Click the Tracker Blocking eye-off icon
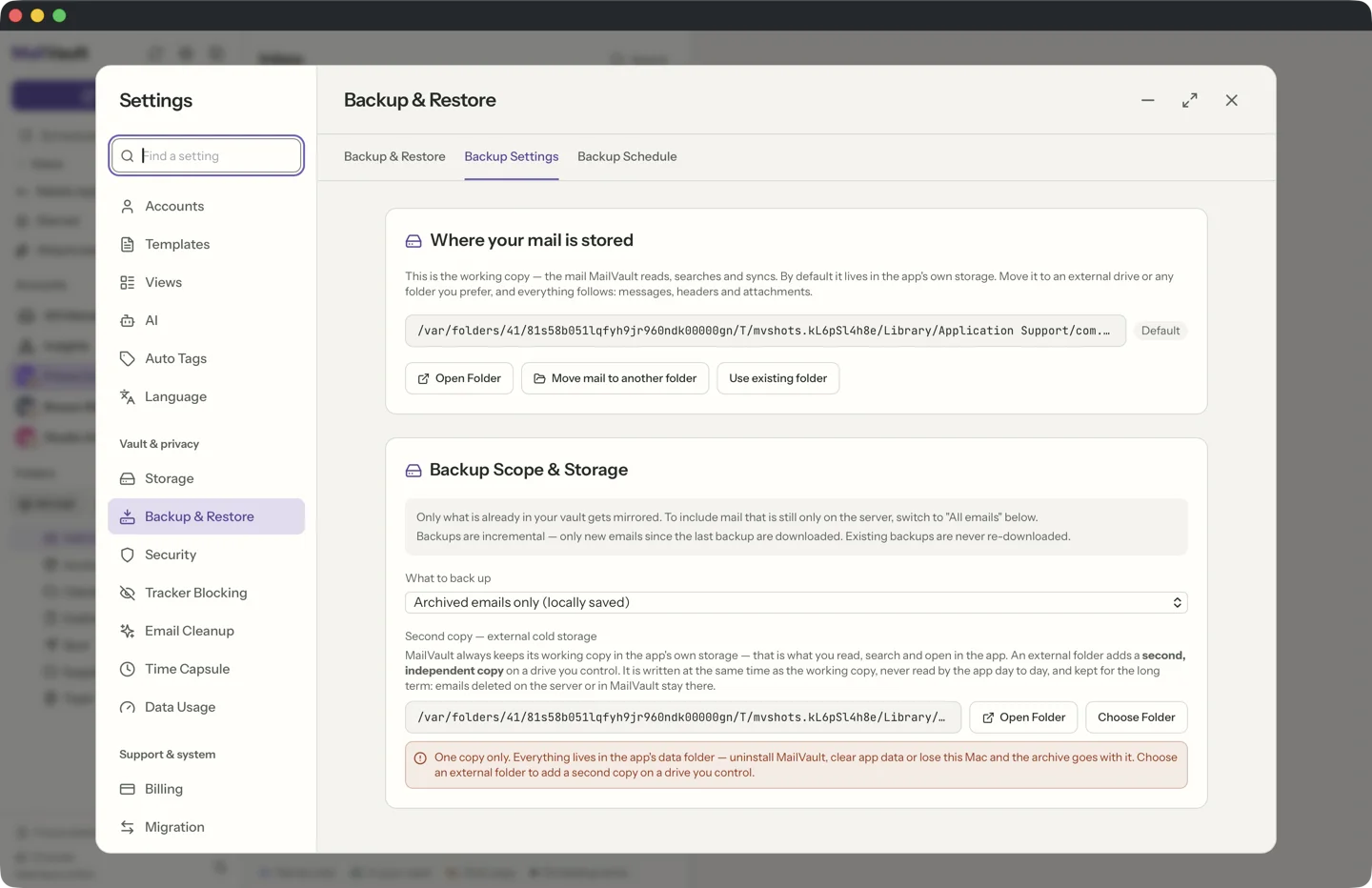1372x888 pixels. point(128,593)
